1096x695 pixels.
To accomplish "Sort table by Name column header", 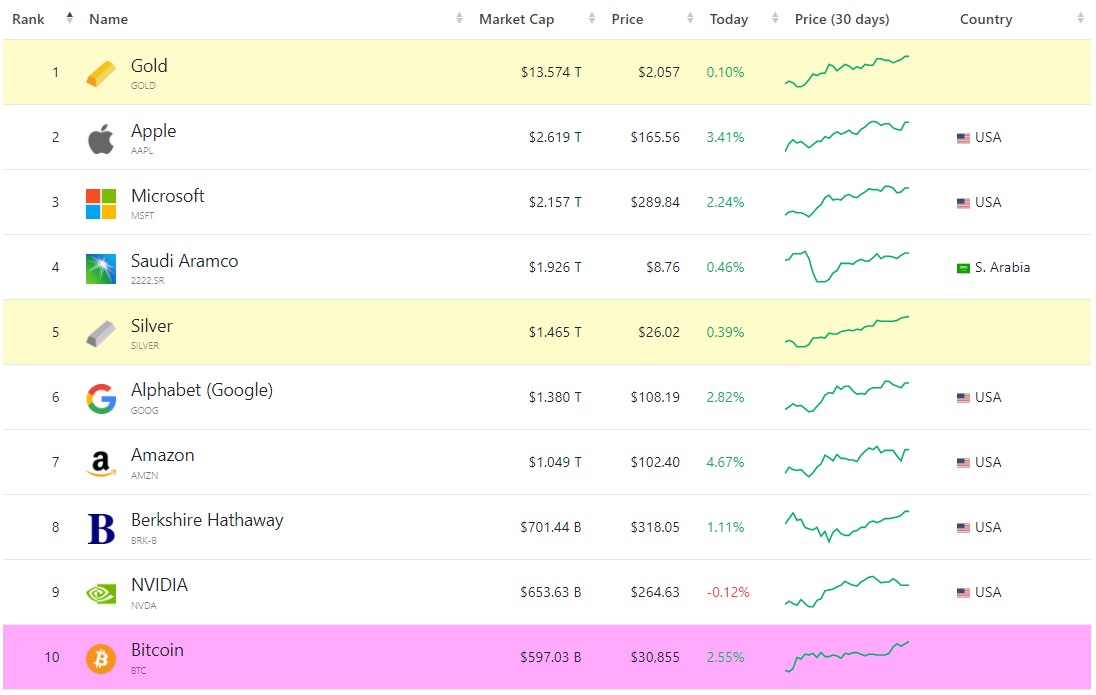I will click(x=108, y=19).
